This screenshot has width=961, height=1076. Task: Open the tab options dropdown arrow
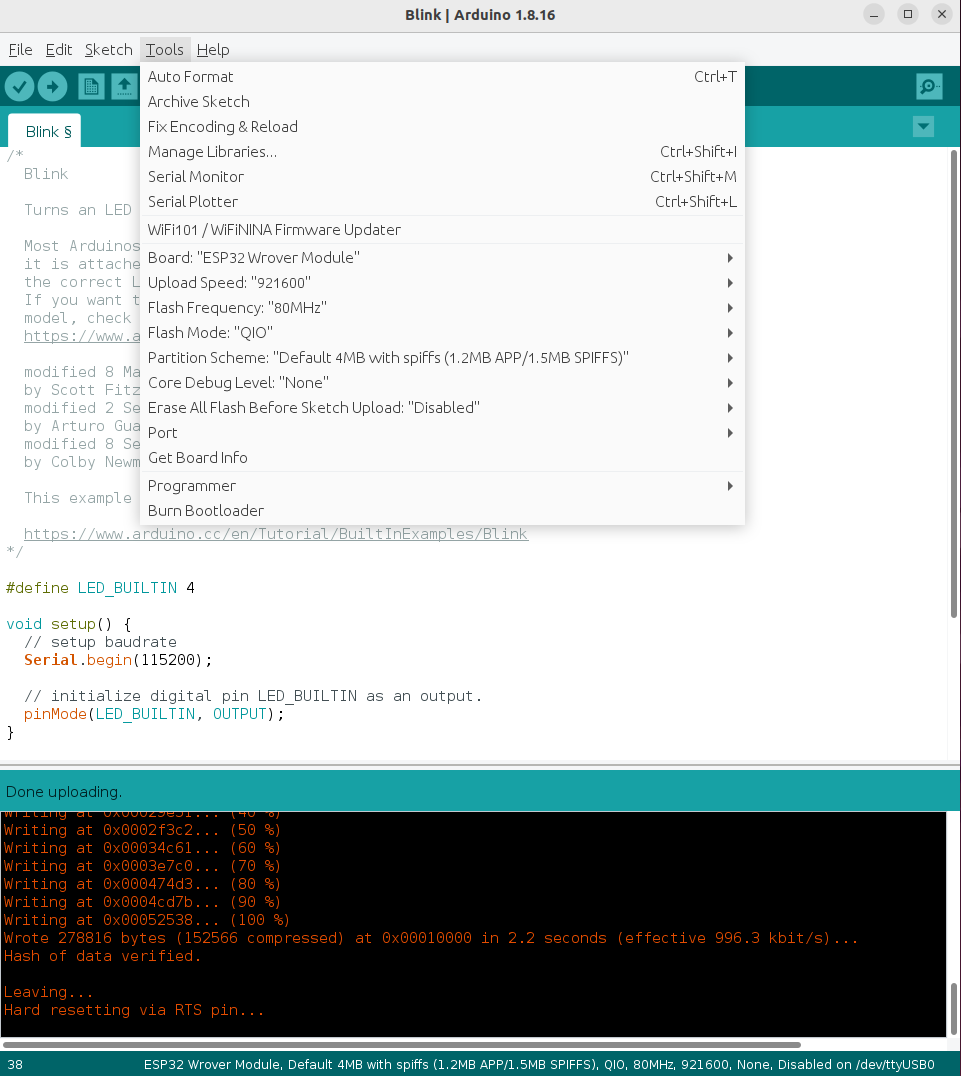(923, 126)
